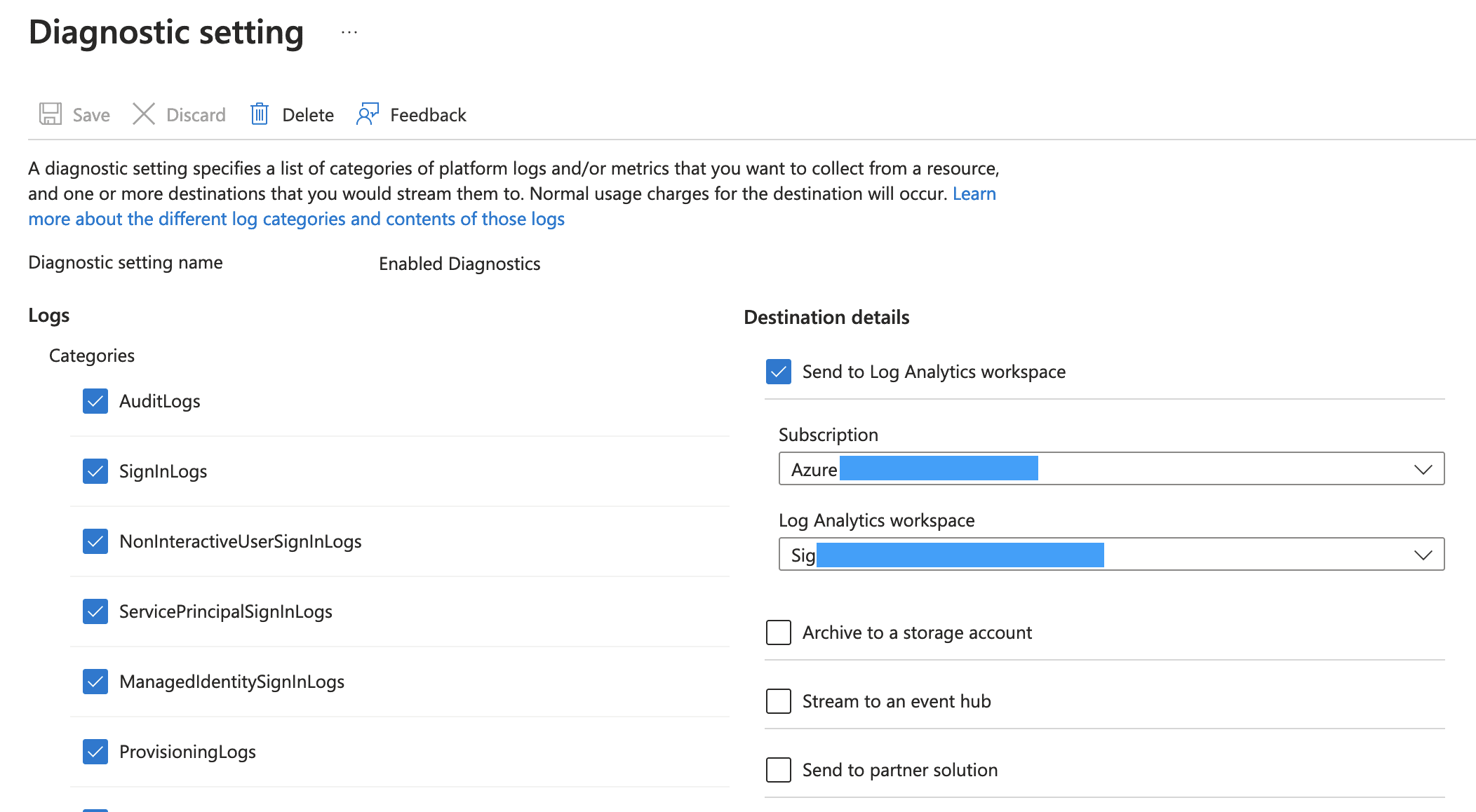
Task: Uncheck the AuditLogs category
Action: [95, 401]
